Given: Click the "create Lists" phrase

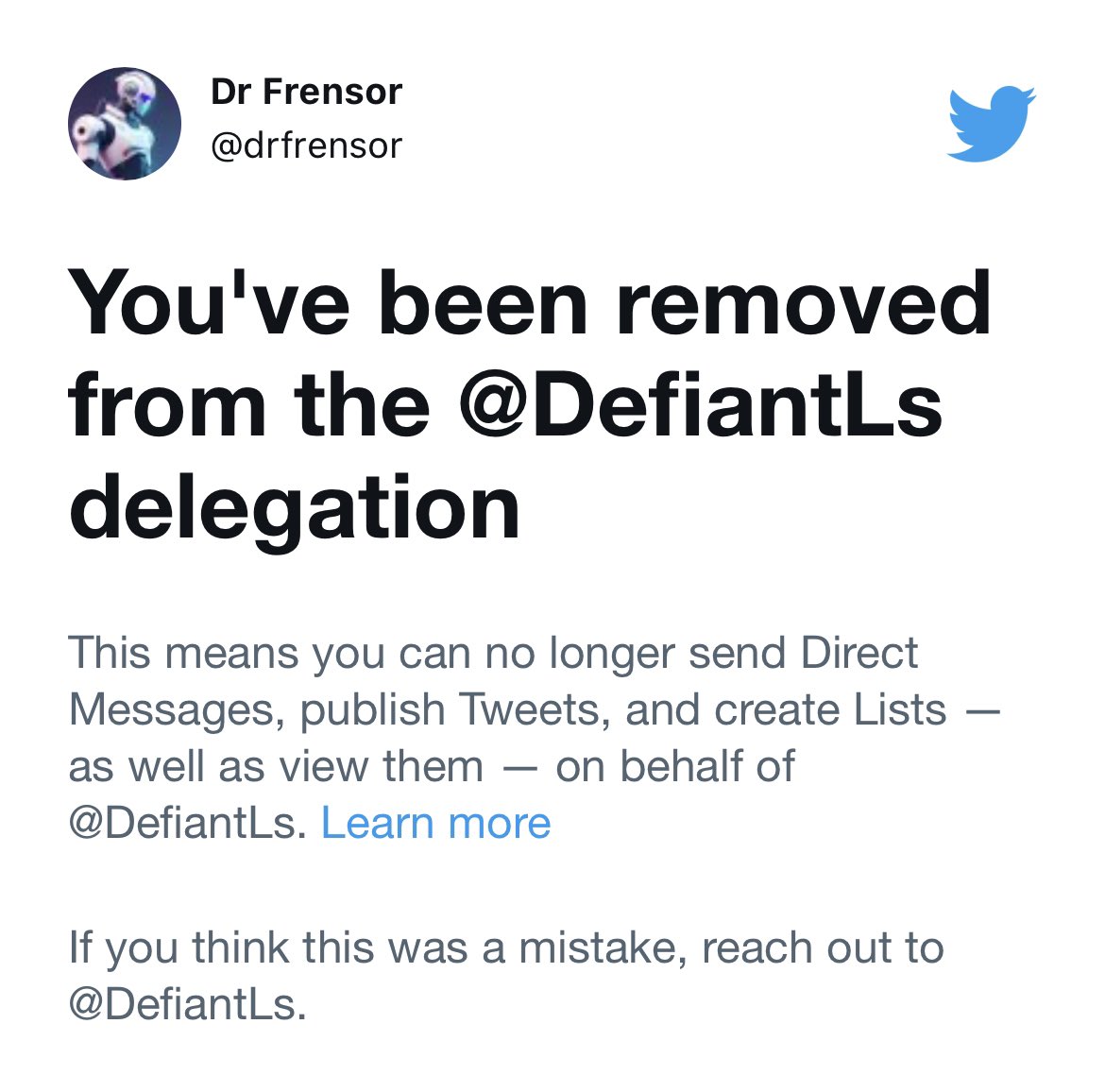Looking at the screenshot, I should (x=830, y=710).
